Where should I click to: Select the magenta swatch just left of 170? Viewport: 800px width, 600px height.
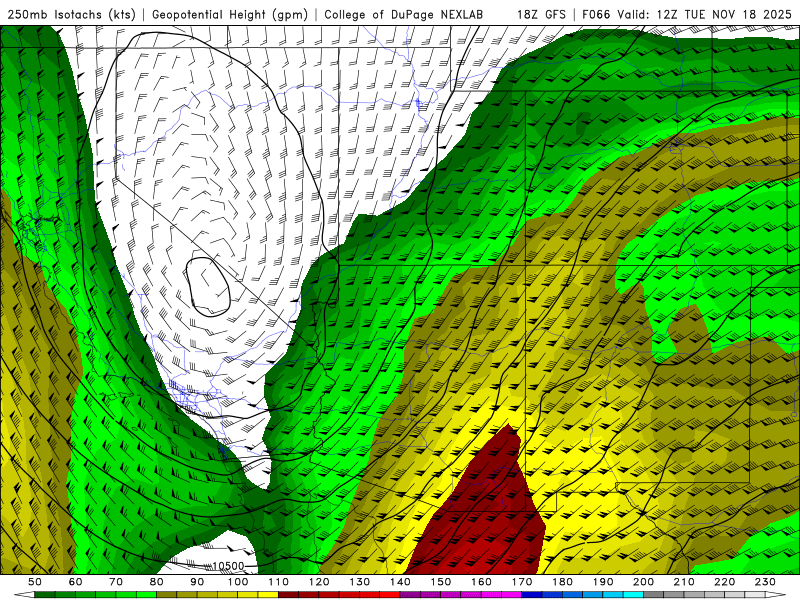pos(511,595)
